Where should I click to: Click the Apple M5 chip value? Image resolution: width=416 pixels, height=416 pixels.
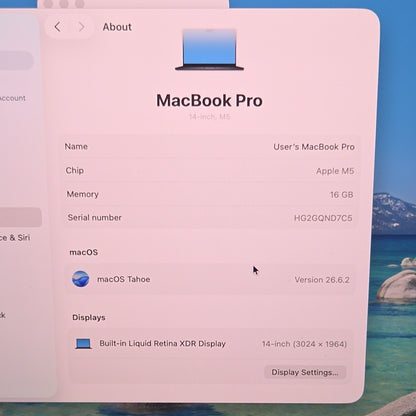pyautogui.click(x=335, y=171)
